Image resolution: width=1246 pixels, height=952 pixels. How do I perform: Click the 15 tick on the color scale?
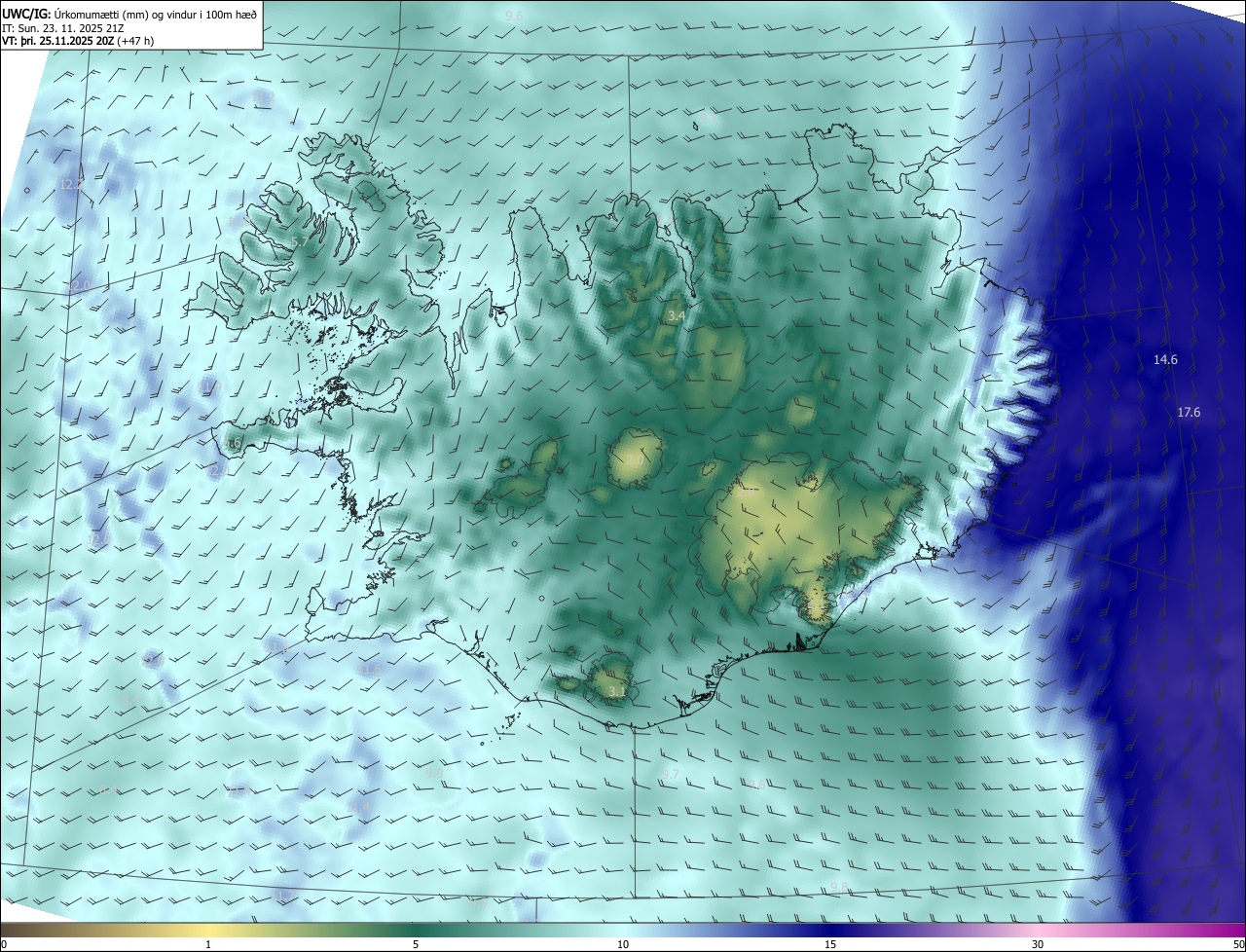pos(830,944)
